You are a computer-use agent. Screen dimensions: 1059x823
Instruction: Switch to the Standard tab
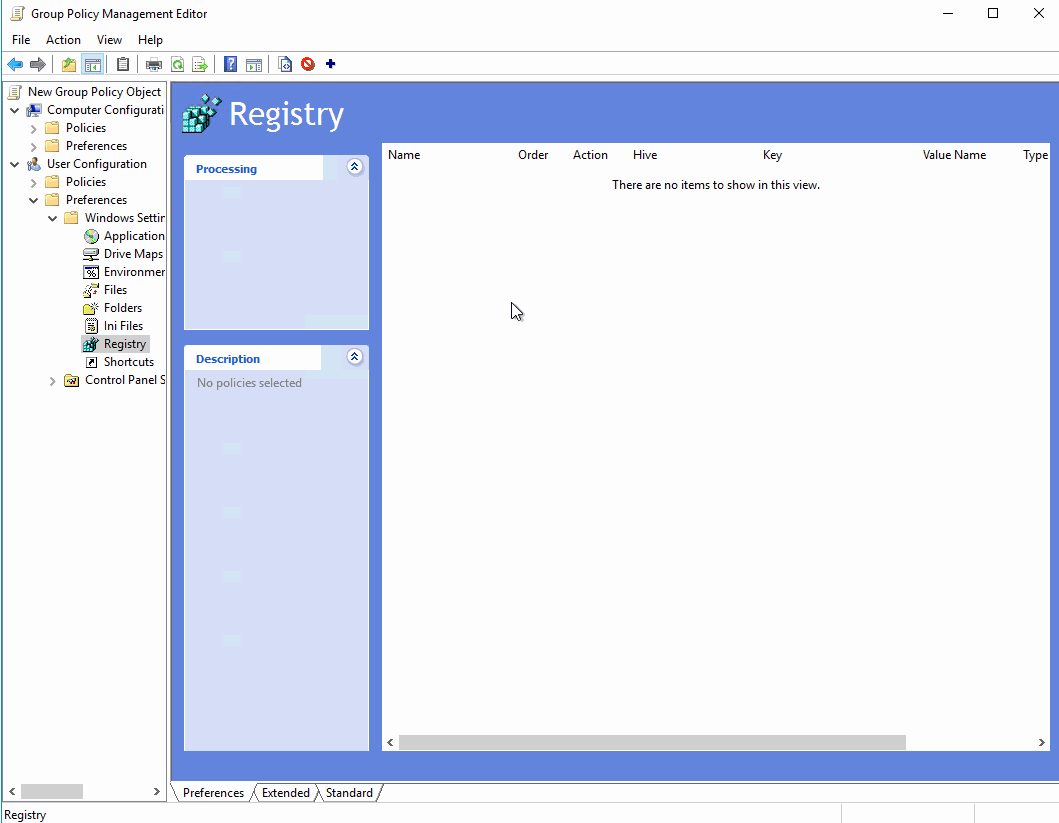pyautogui.click(x=349, y=793)
